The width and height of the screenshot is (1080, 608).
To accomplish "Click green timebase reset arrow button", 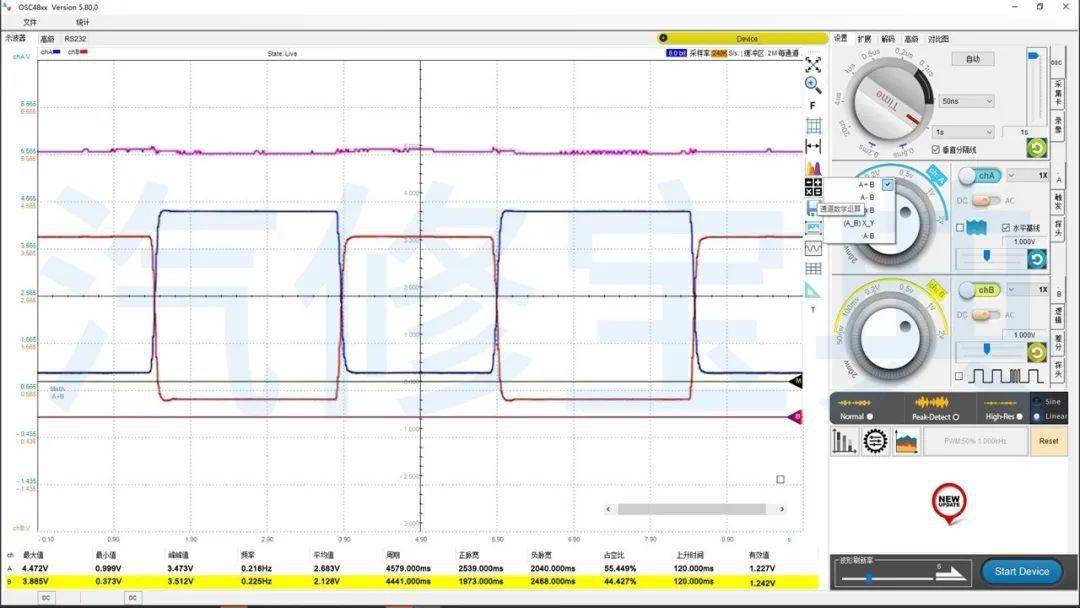I will tap(1037, 147).
